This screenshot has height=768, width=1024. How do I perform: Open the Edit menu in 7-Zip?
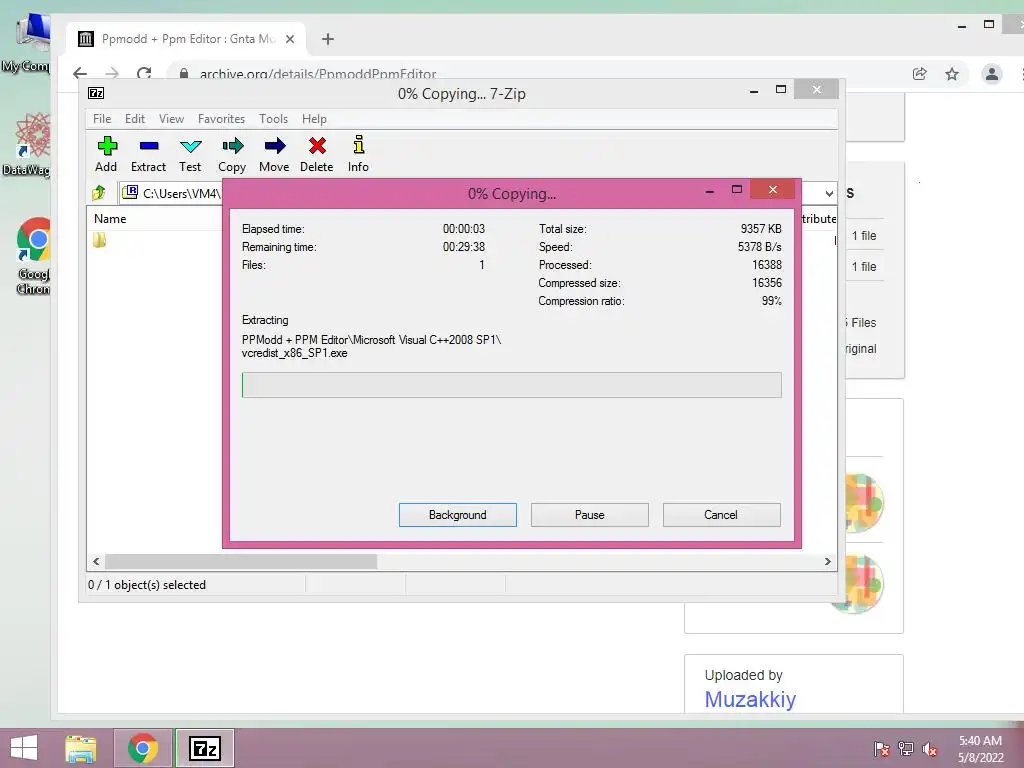coord(135,119)
